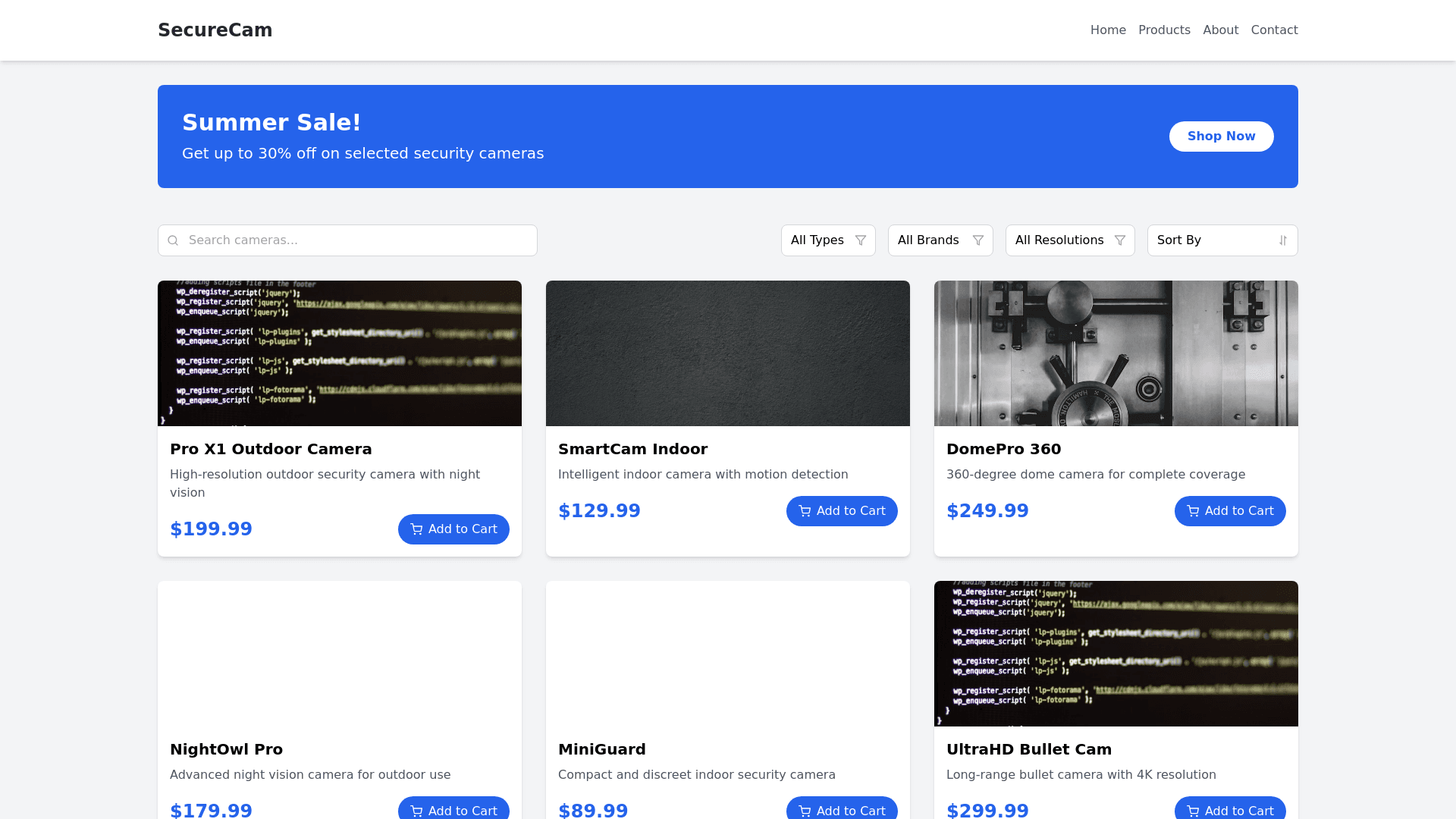Click the DomePro 360 vault thumbnail
The width and height of the screenshot is (1456, 819).
click(1116, 353)
